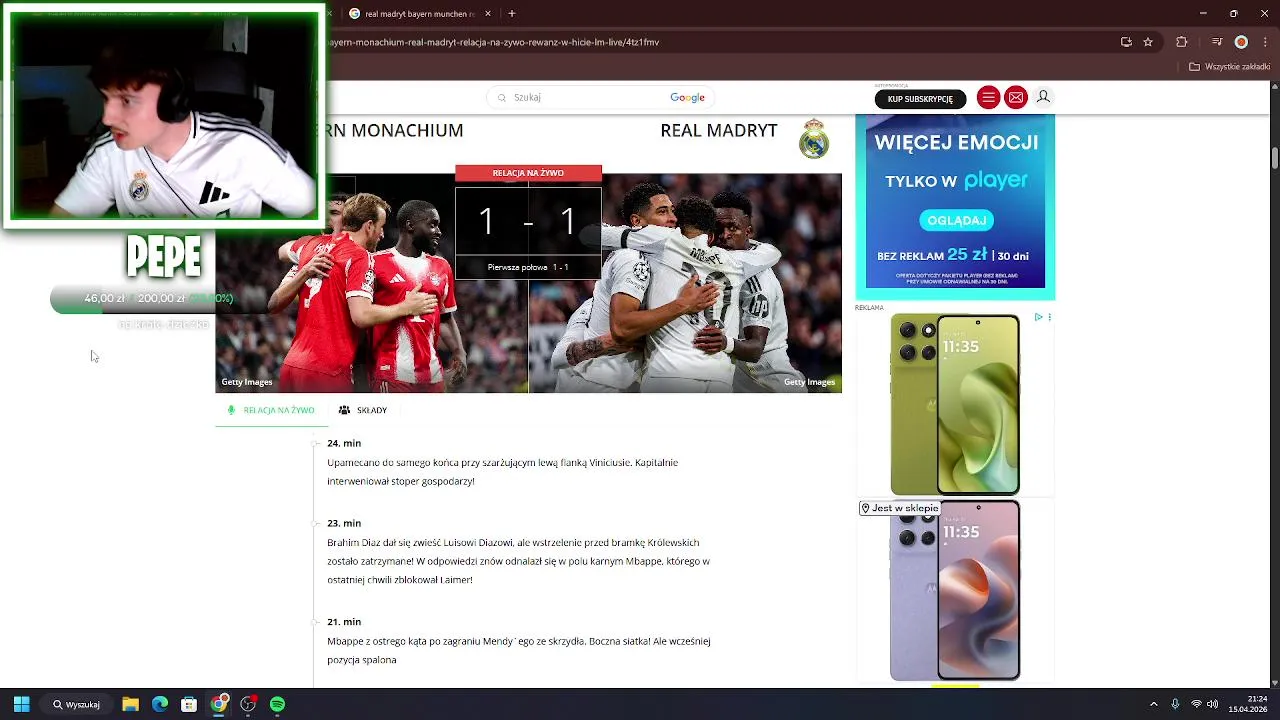This screenshot has height=720, width=1280.
Task: Click the microphone tray icon
Action: (x=1175, y=704)
